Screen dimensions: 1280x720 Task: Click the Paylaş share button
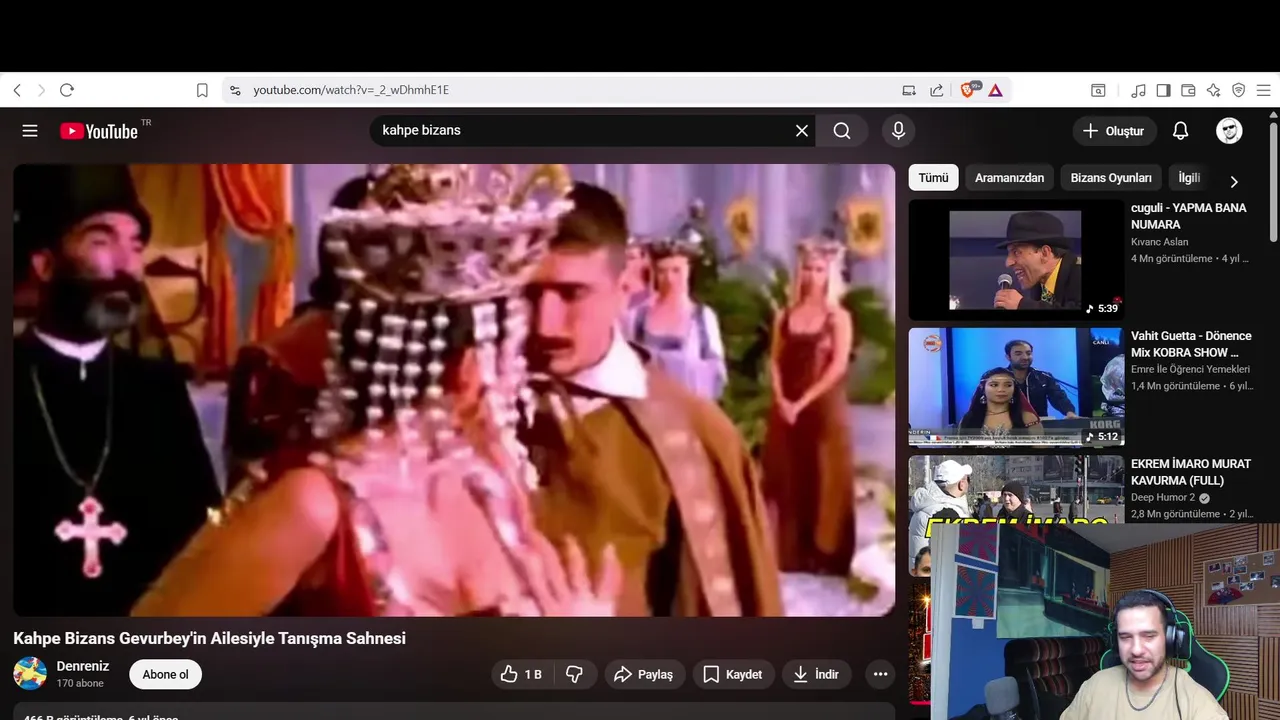644,675
